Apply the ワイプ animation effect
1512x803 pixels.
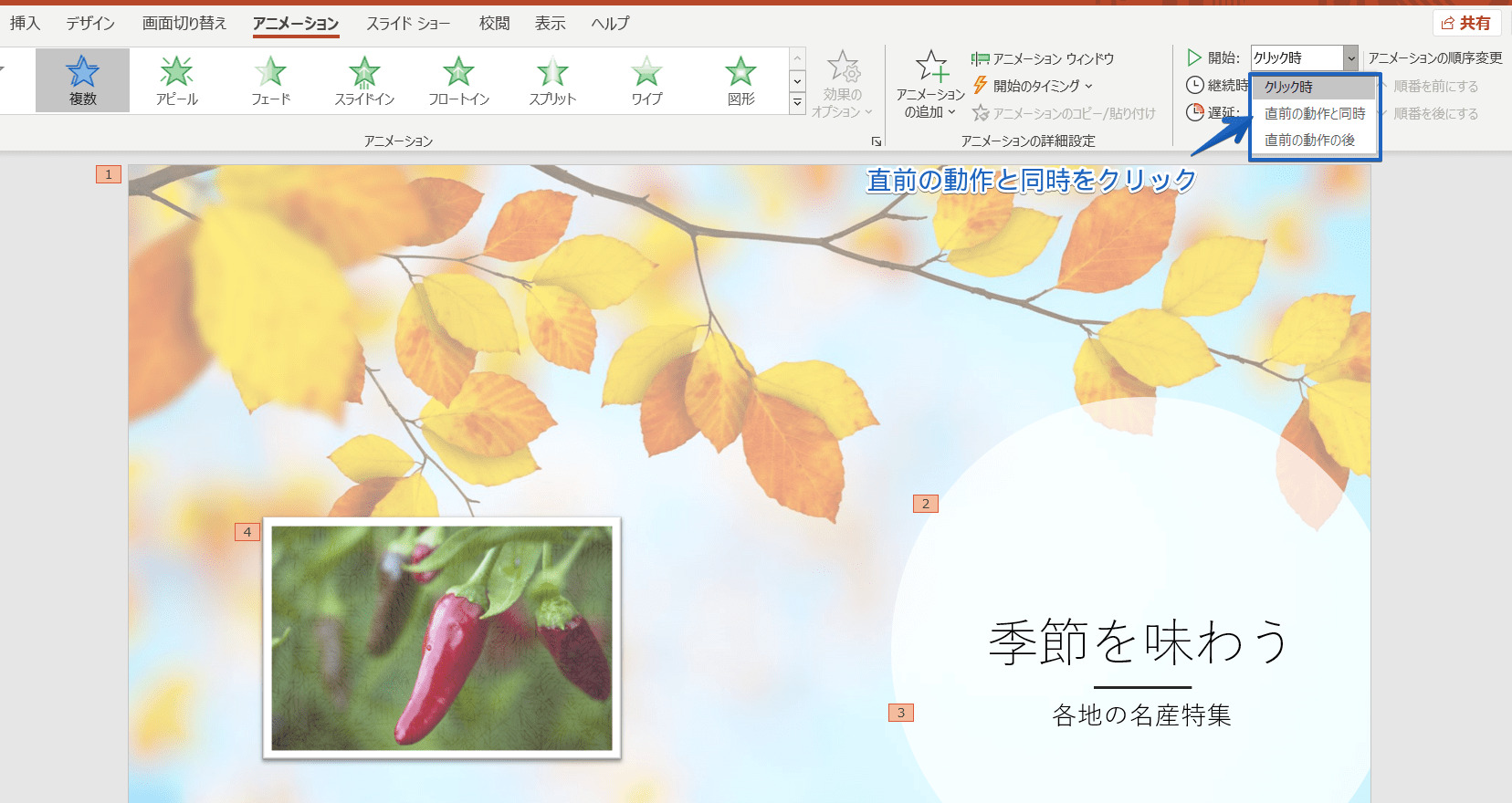pos(646,80)
